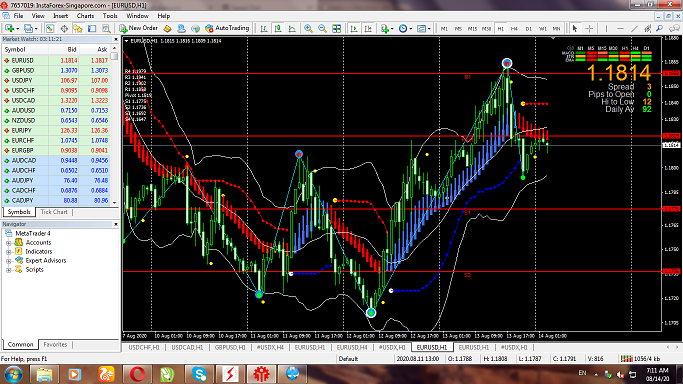Open the Indicators list dropdown
Screen dimensions: 683x384
tap(386, 28)
